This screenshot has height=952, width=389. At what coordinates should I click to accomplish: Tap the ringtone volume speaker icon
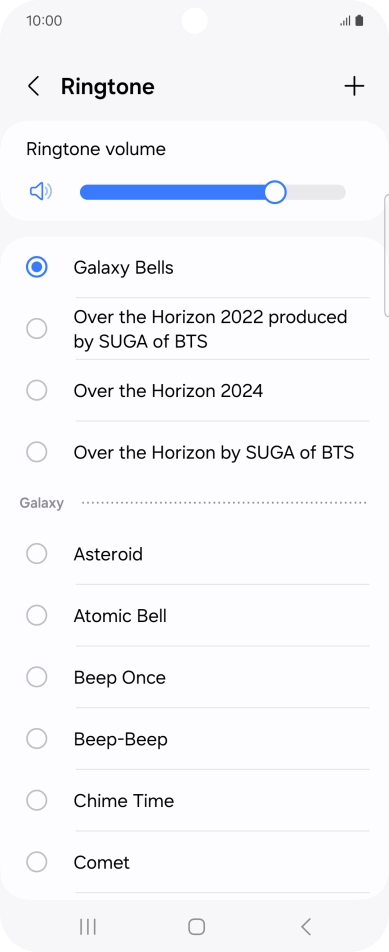pos(41,192)
